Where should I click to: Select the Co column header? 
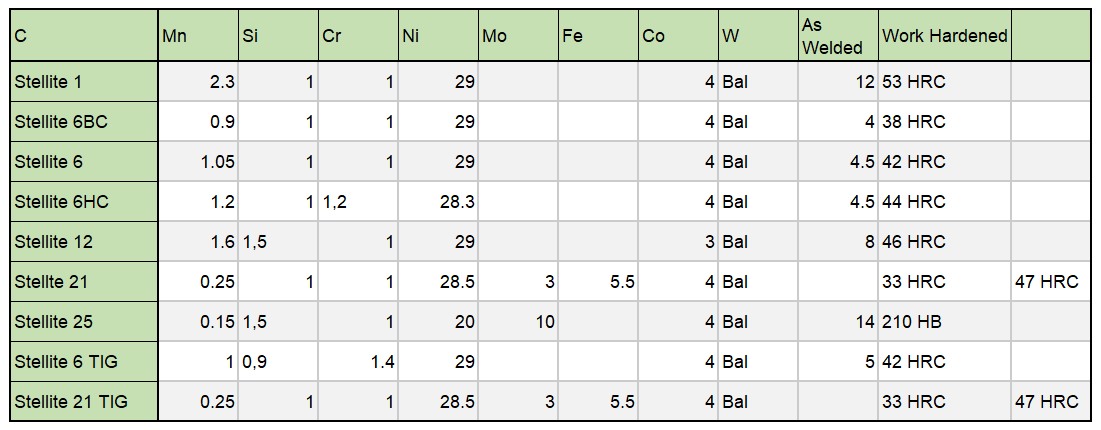coord(678,36)
